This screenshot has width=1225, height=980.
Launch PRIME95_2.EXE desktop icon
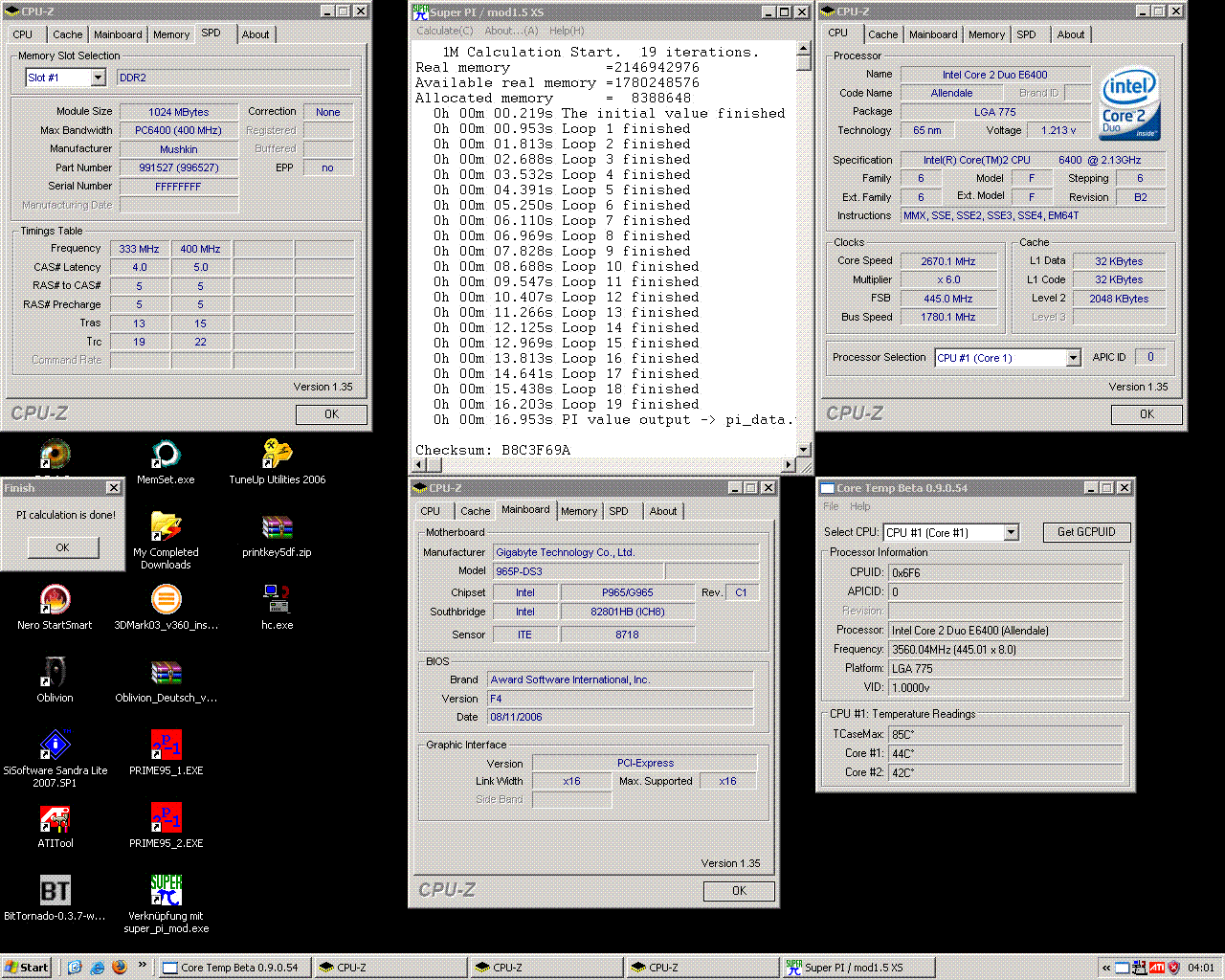(166, 826)
